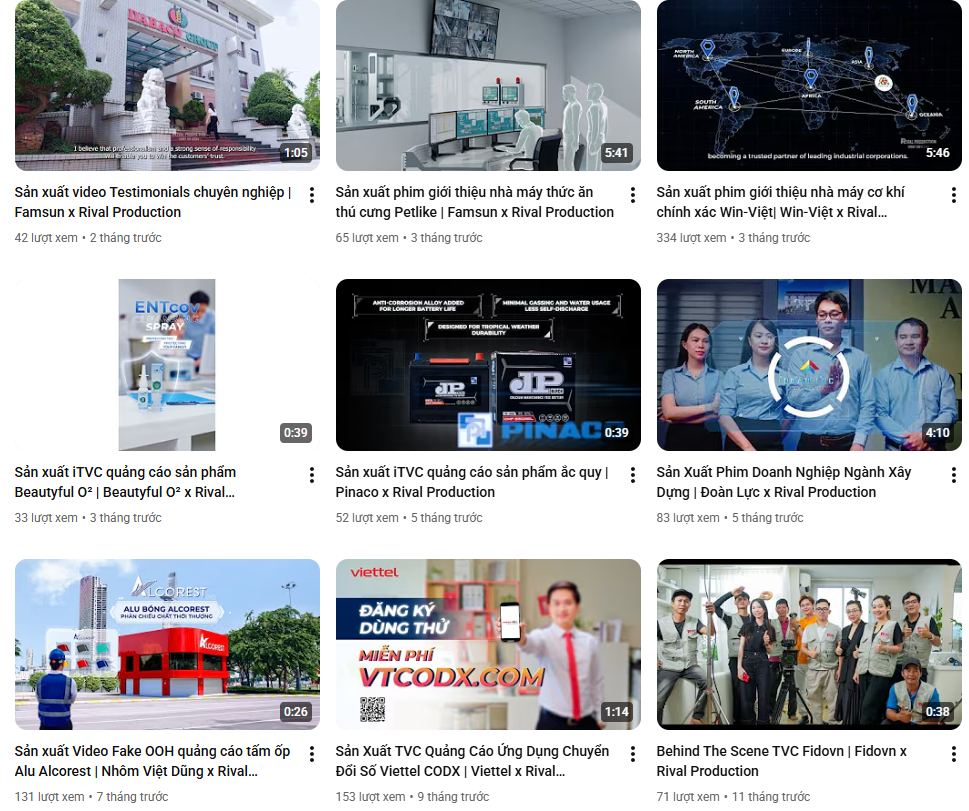The width and height of the screenshot is (969, 811).
Task: Open options menu for Famsun Testimonials video
Action: pyautogui.click(x=311, y=195)
